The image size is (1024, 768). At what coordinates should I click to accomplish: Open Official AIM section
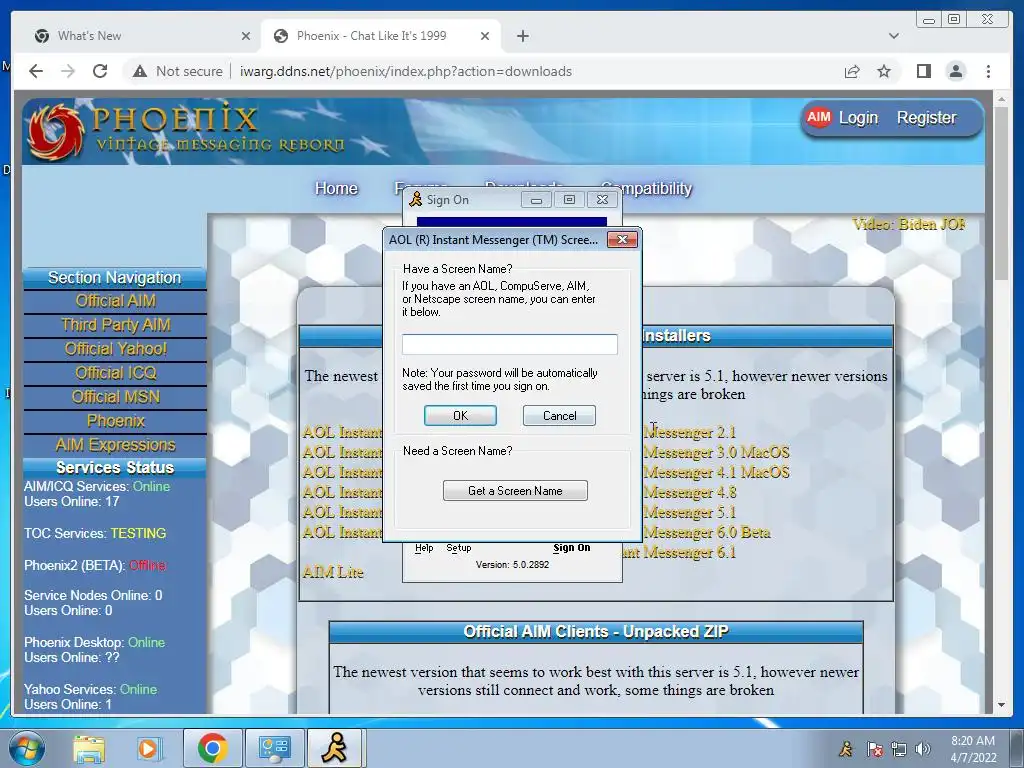(115, 301)
